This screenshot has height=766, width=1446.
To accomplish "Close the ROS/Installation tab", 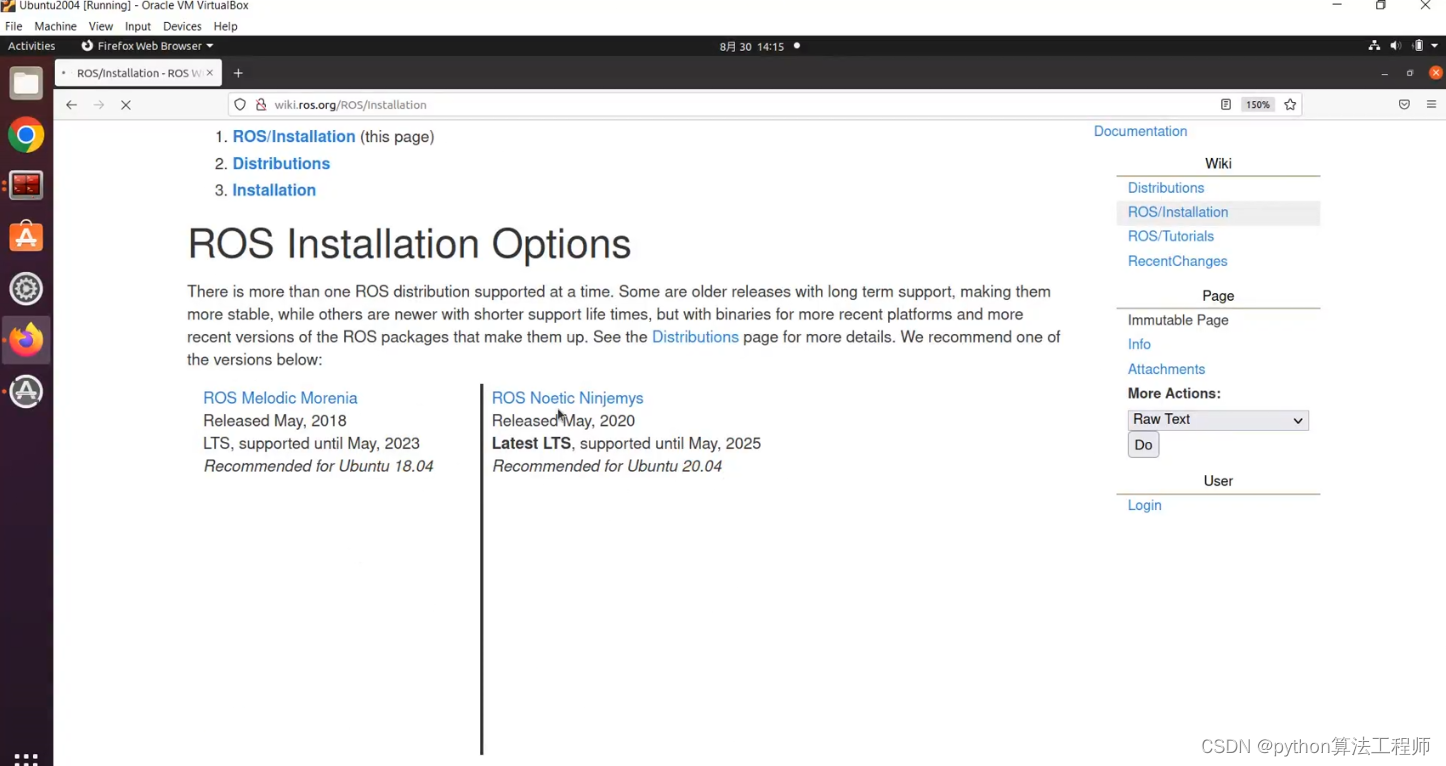I will (210, 73).
